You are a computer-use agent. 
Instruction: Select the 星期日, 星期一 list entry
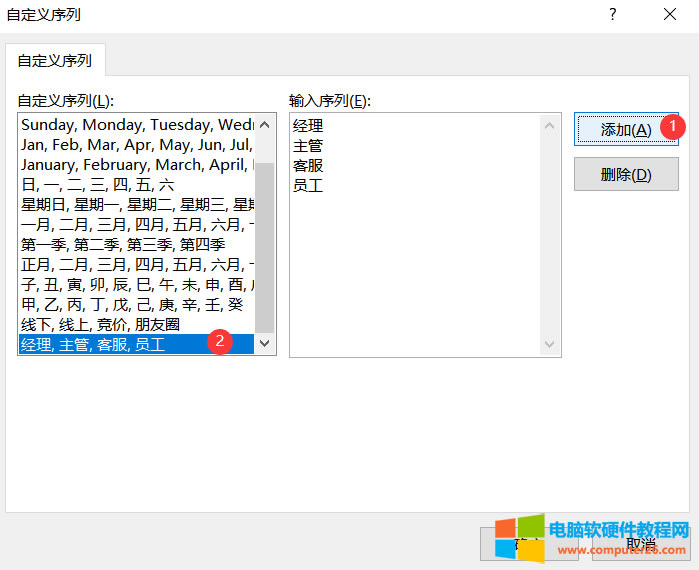tap(137, 205)
